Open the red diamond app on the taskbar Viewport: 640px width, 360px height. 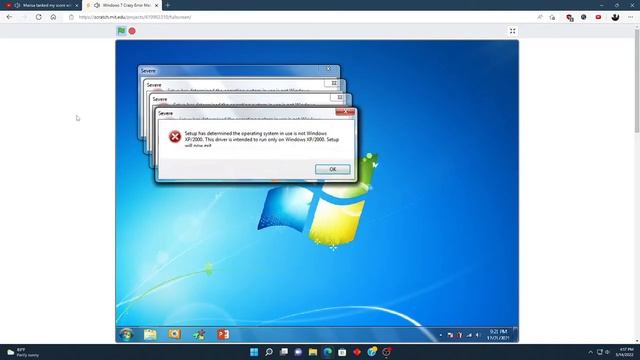coord(357,352)
